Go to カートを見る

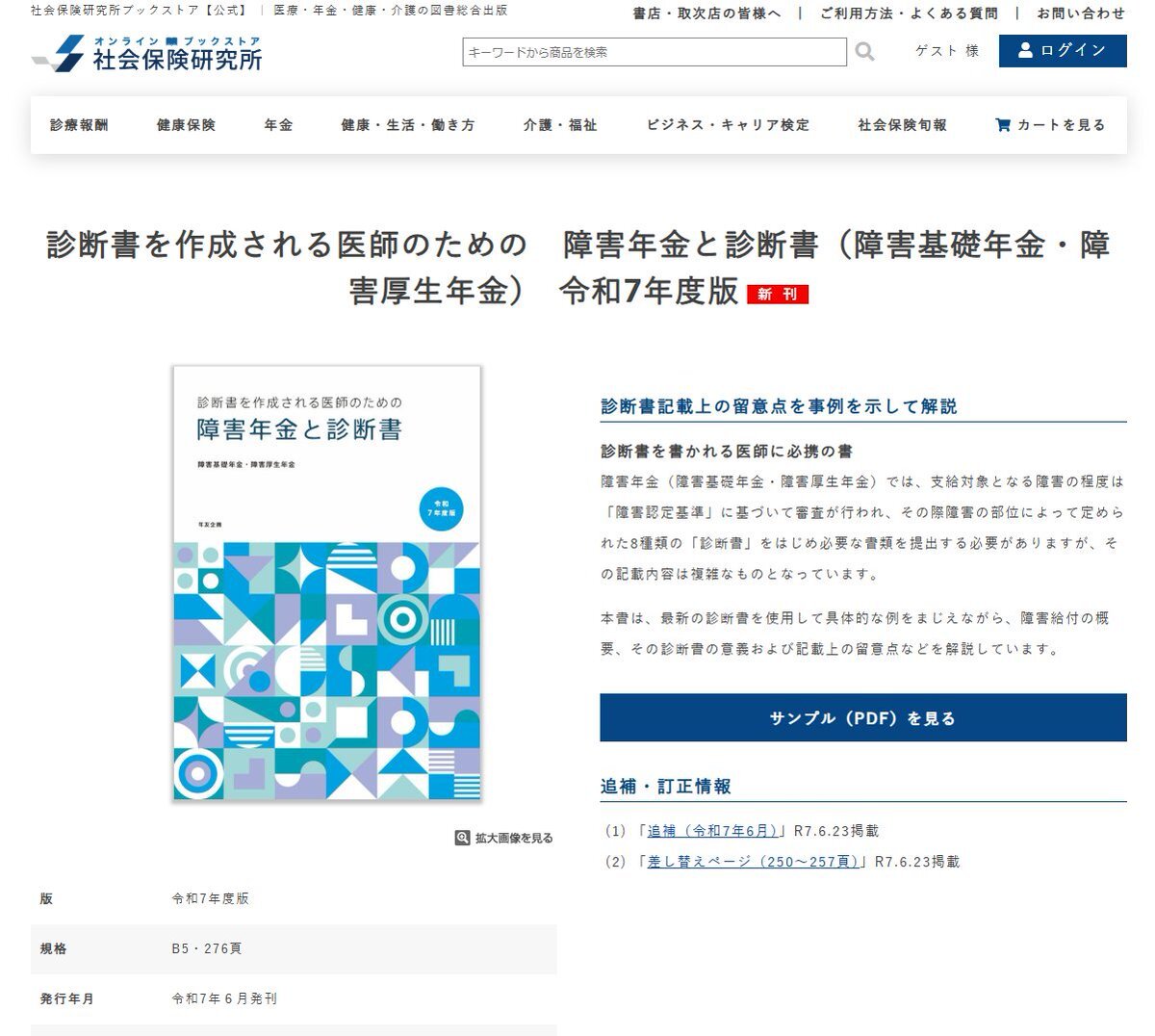click(x=1051, y=125)
